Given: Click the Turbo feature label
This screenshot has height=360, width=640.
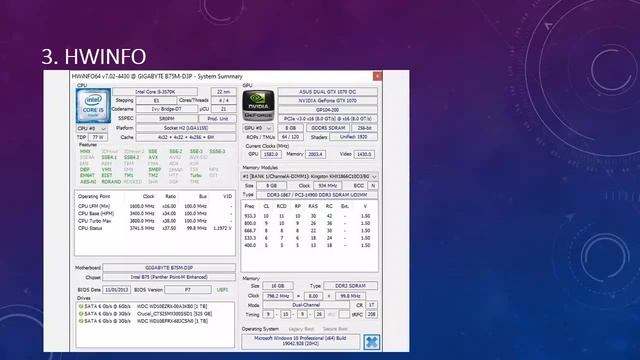Looking at the screenshot, I should (196, 175).
